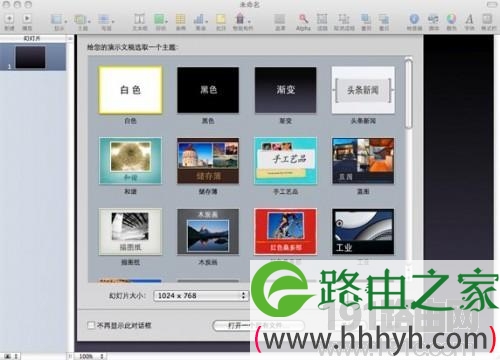Click the New slide plus icon
Image resolution: width=500 pixels, height=360 pixels.
pyautogui.click(x=9, y=19)
